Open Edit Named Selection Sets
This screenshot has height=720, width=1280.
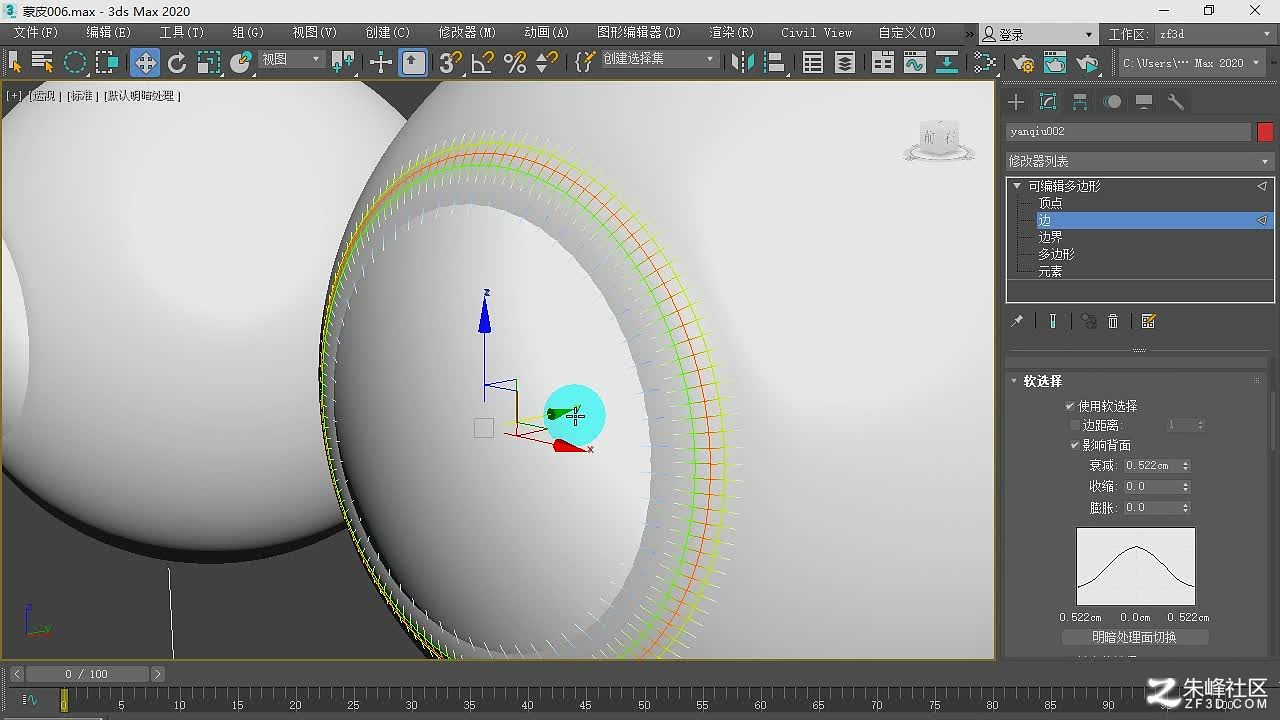click(x=585, y=62)
